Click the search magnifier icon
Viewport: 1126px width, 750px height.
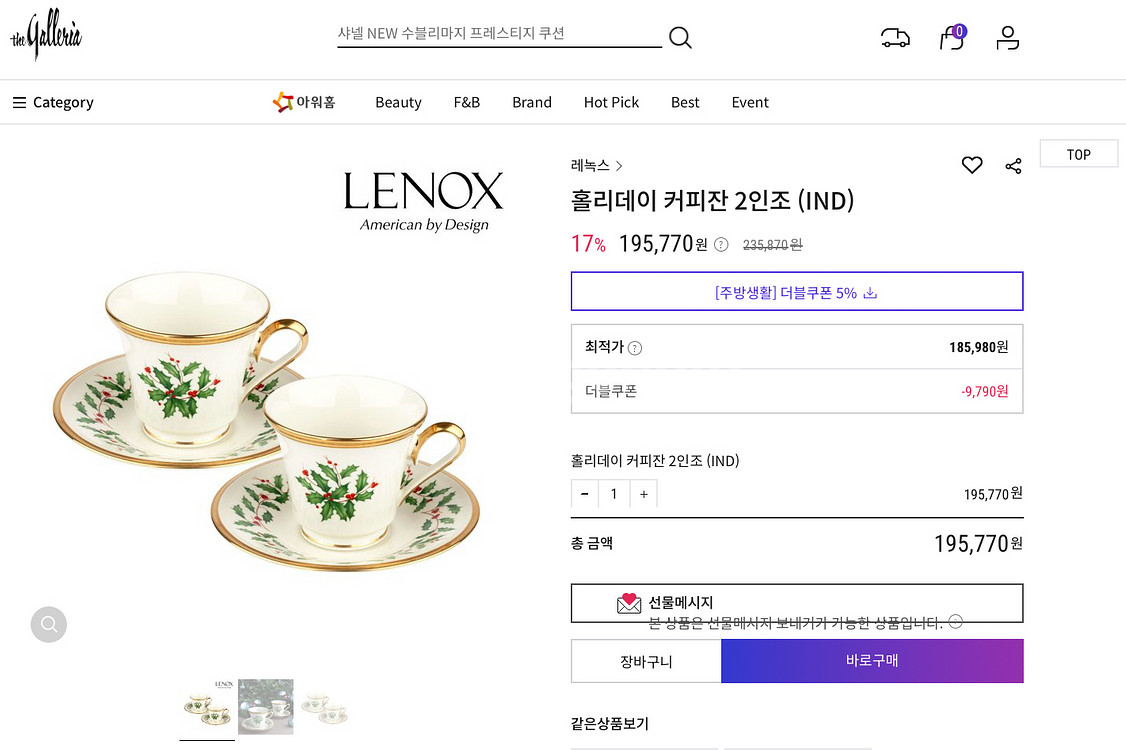click(680, 38)
